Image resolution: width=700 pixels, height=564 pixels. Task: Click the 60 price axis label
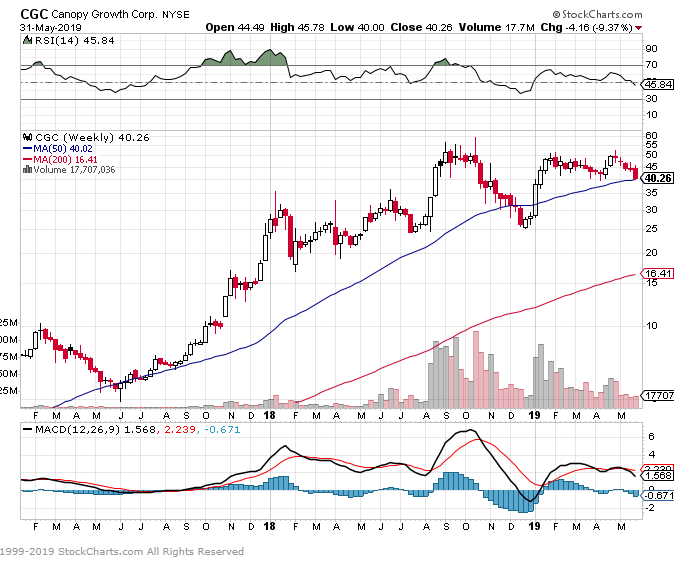(651, 135)
